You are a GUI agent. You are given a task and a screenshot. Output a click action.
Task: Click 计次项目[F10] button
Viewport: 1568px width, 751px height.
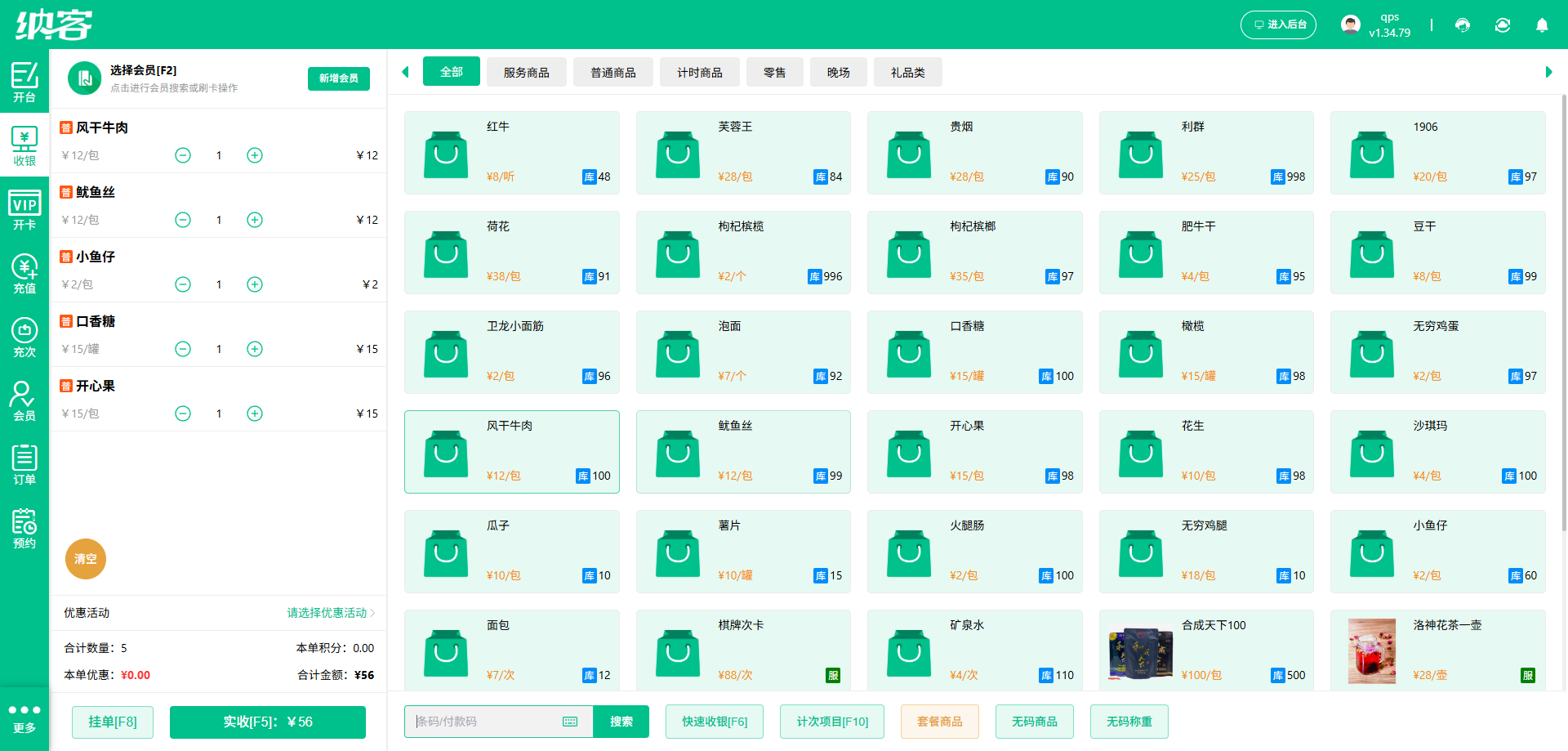click(832, 722)
